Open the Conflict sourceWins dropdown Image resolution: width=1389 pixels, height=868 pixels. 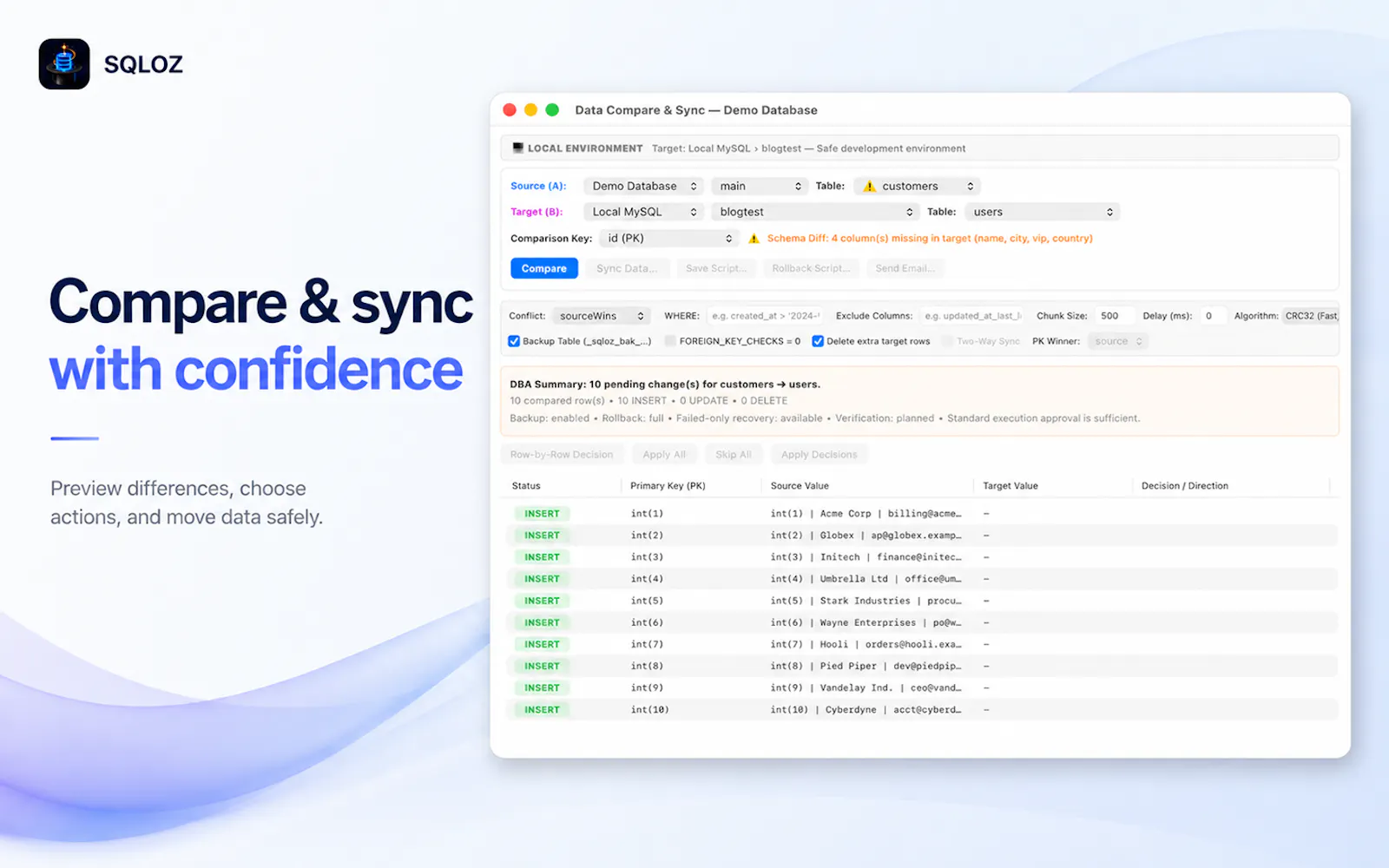(x=602, y=316)
